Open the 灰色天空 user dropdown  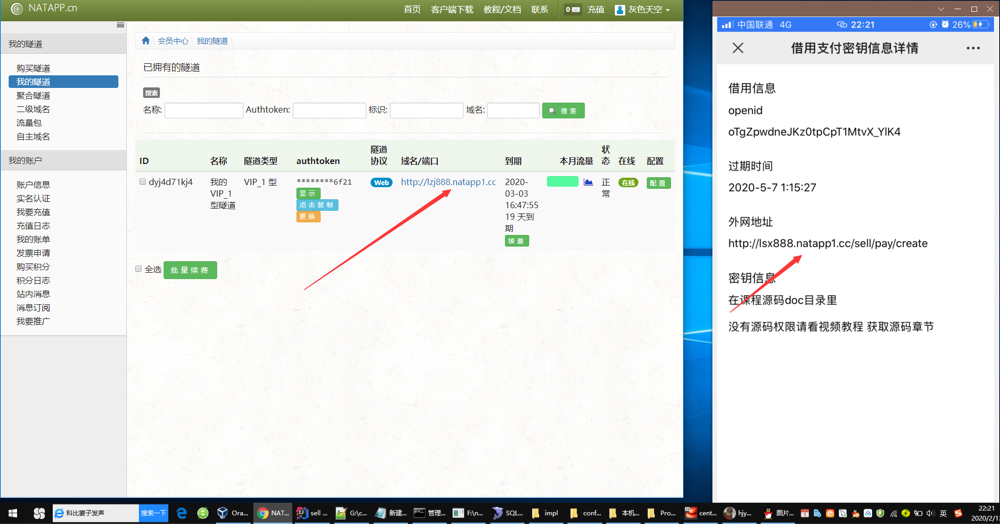point(642,10)
